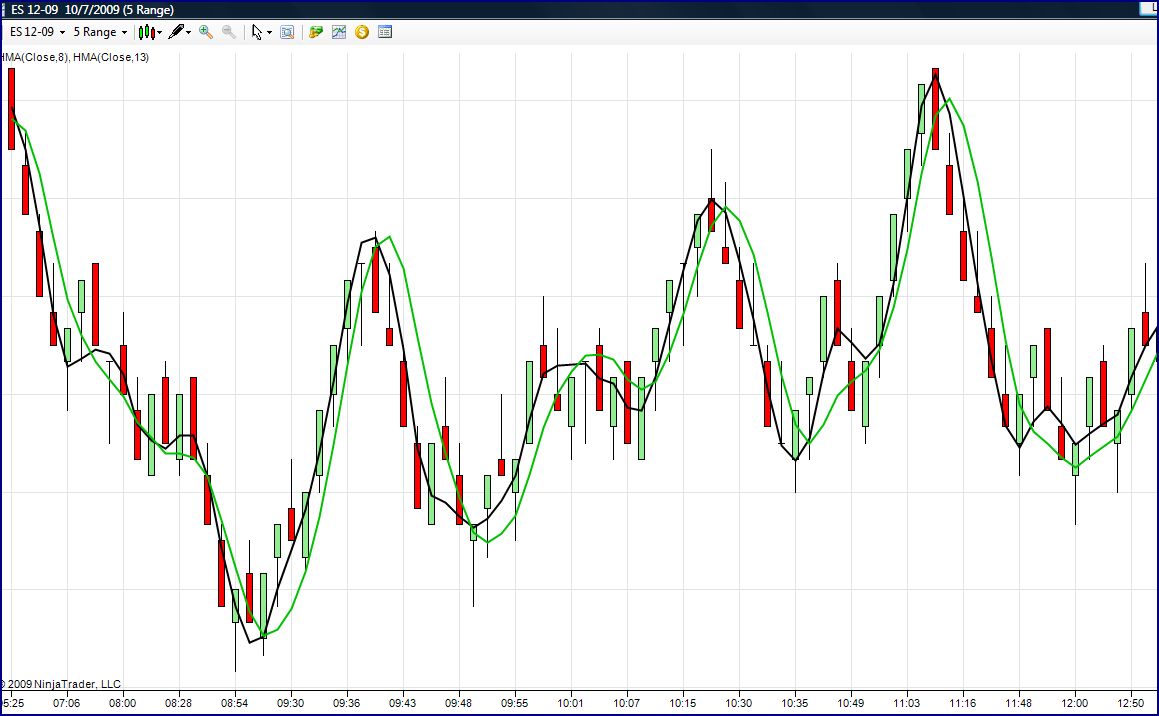Click the 08:00 time axis label
1159x716 pixels.
123,703
